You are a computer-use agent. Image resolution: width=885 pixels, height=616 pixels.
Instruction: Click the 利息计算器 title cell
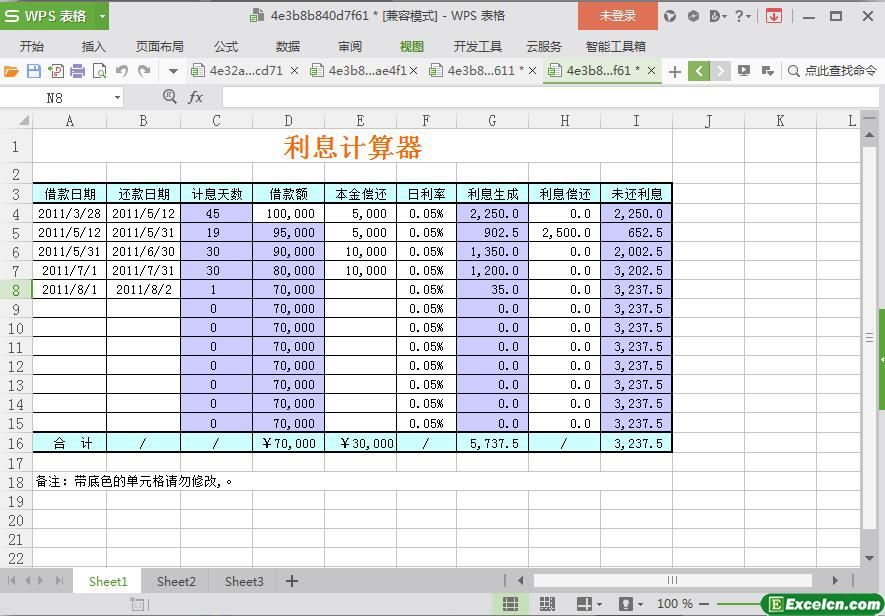pyautogui.click(x=353, y=147)
